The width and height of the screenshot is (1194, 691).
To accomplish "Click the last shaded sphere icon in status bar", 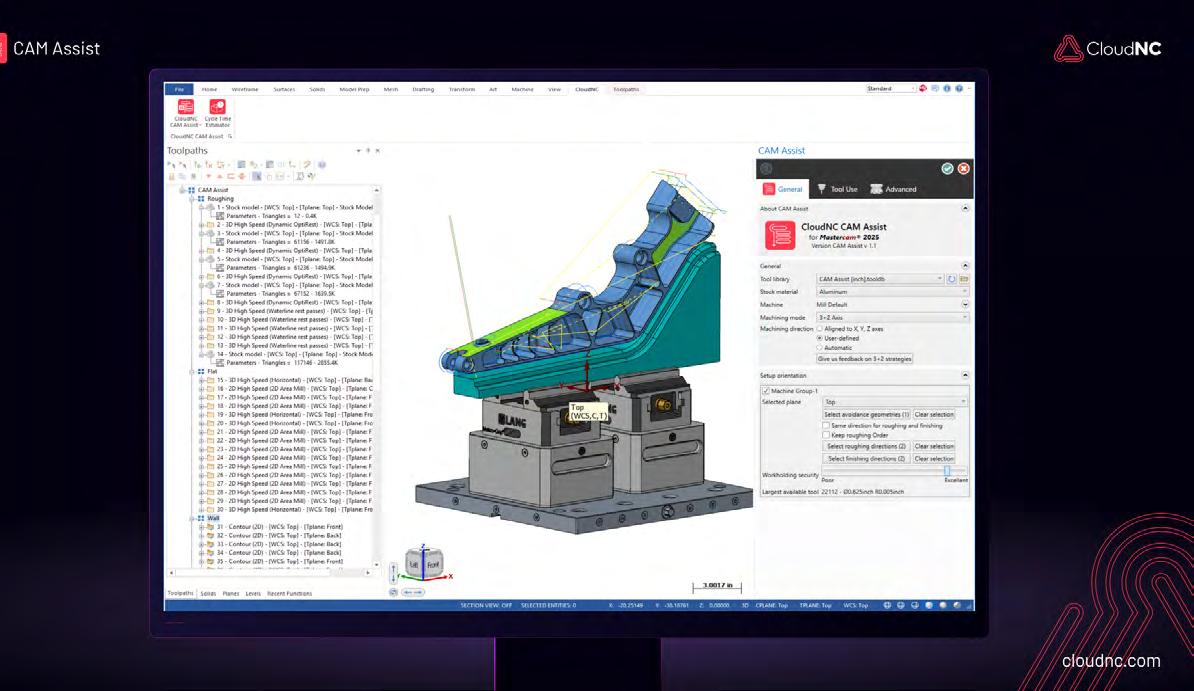I will (x=956, y=605).
